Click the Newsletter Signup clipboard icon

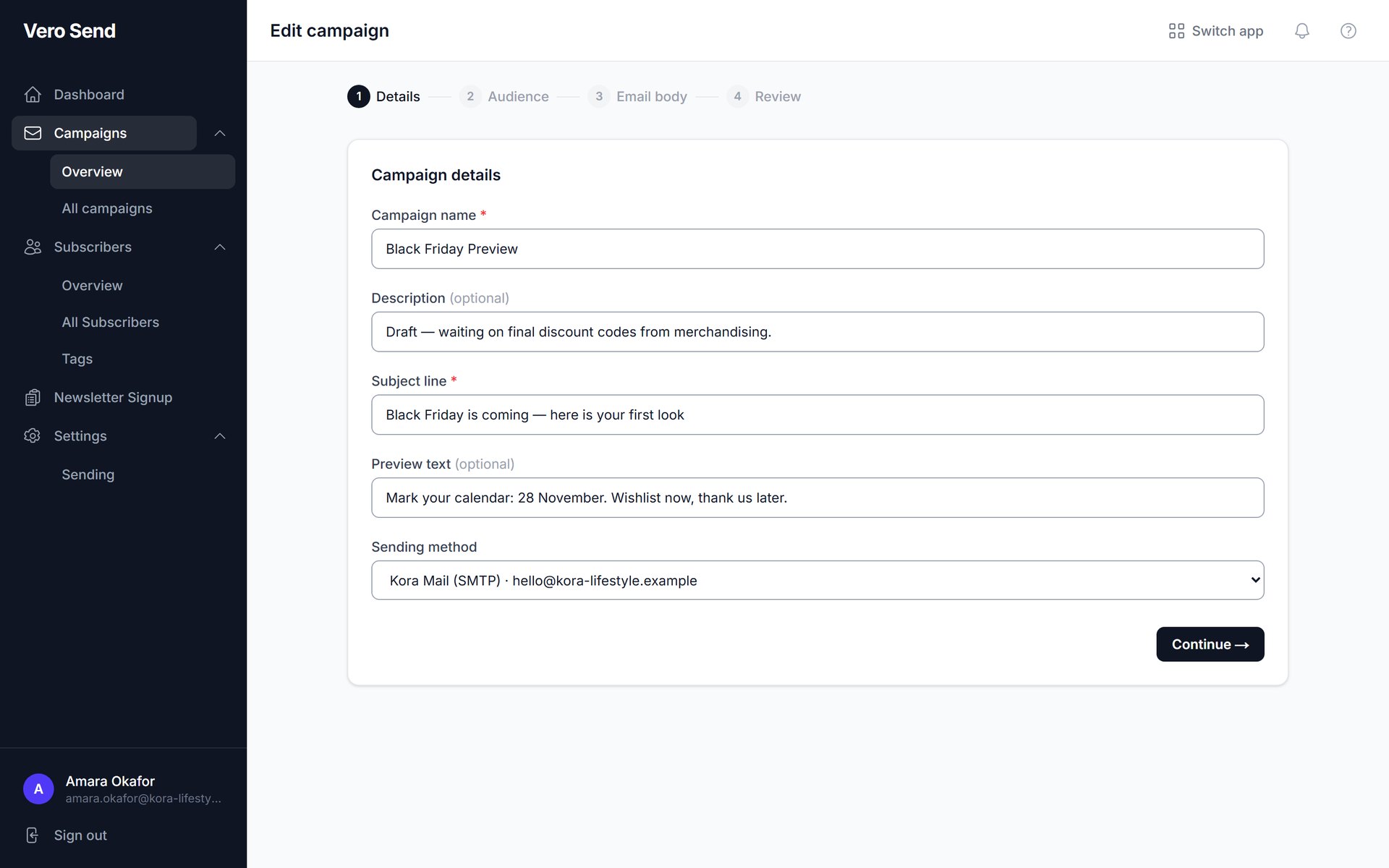click(x=33, y=398)
